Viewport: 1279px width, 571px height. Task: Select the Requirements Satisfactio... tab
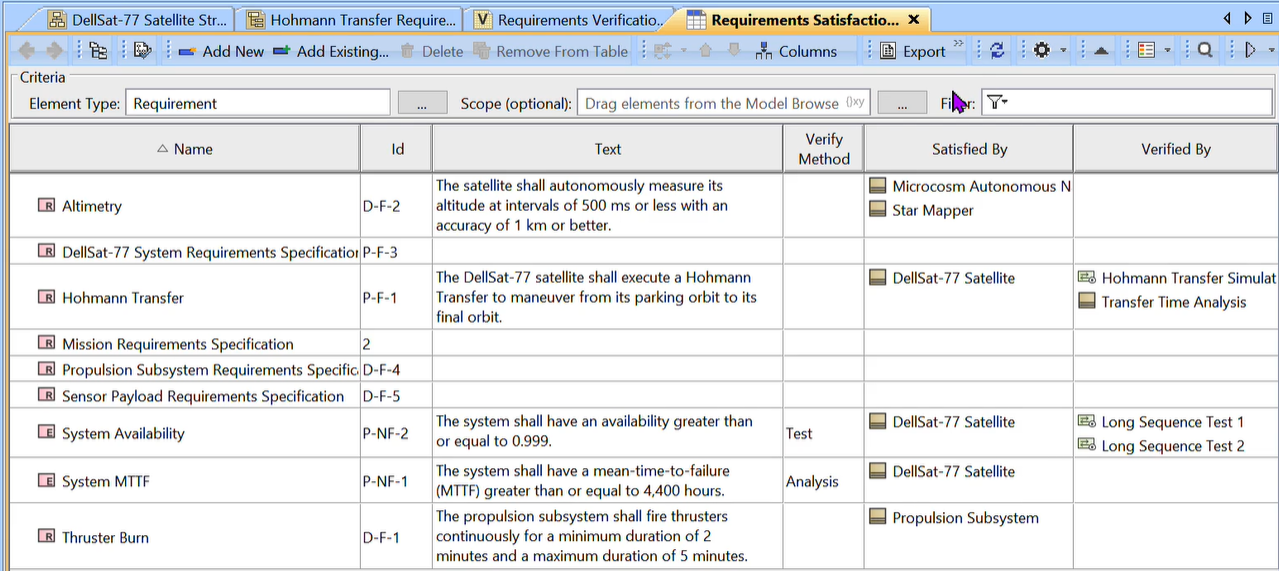coord(804,20)
